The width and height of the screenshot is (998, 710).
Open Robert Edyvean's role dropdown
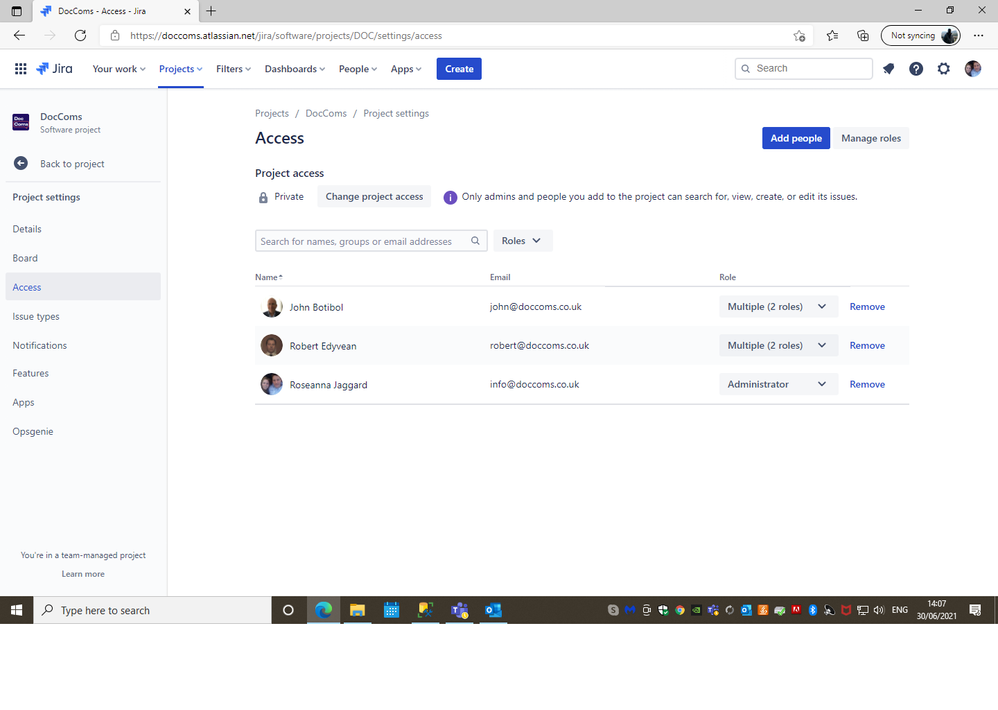(x=778, y=345)
